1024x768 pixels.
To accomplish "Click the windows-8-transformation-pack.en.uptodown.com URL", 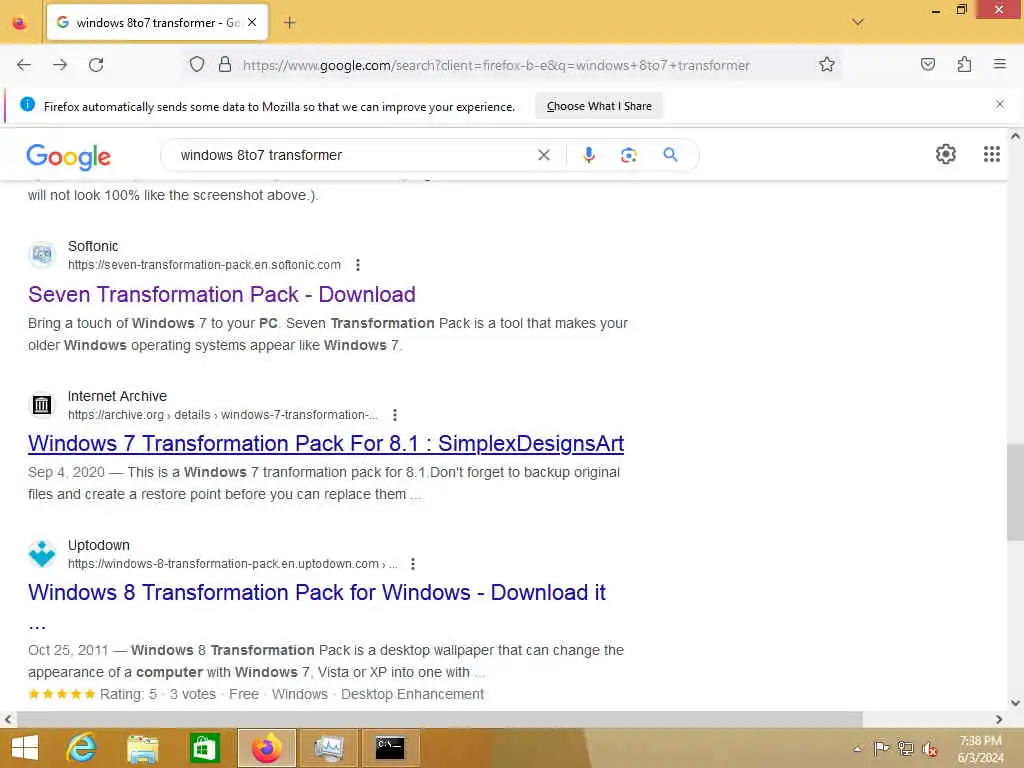I will point(232,564).
